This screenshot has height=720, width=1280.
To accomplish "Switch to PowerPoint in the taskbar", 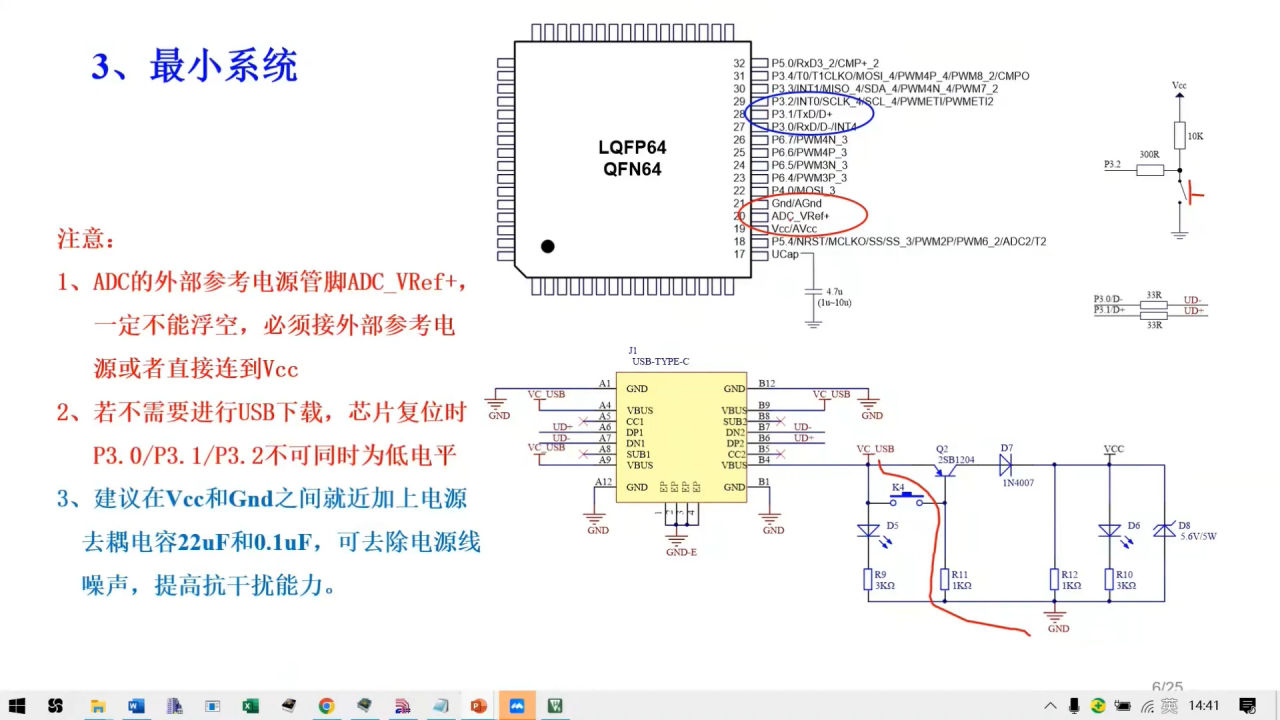I will [478, 706].
